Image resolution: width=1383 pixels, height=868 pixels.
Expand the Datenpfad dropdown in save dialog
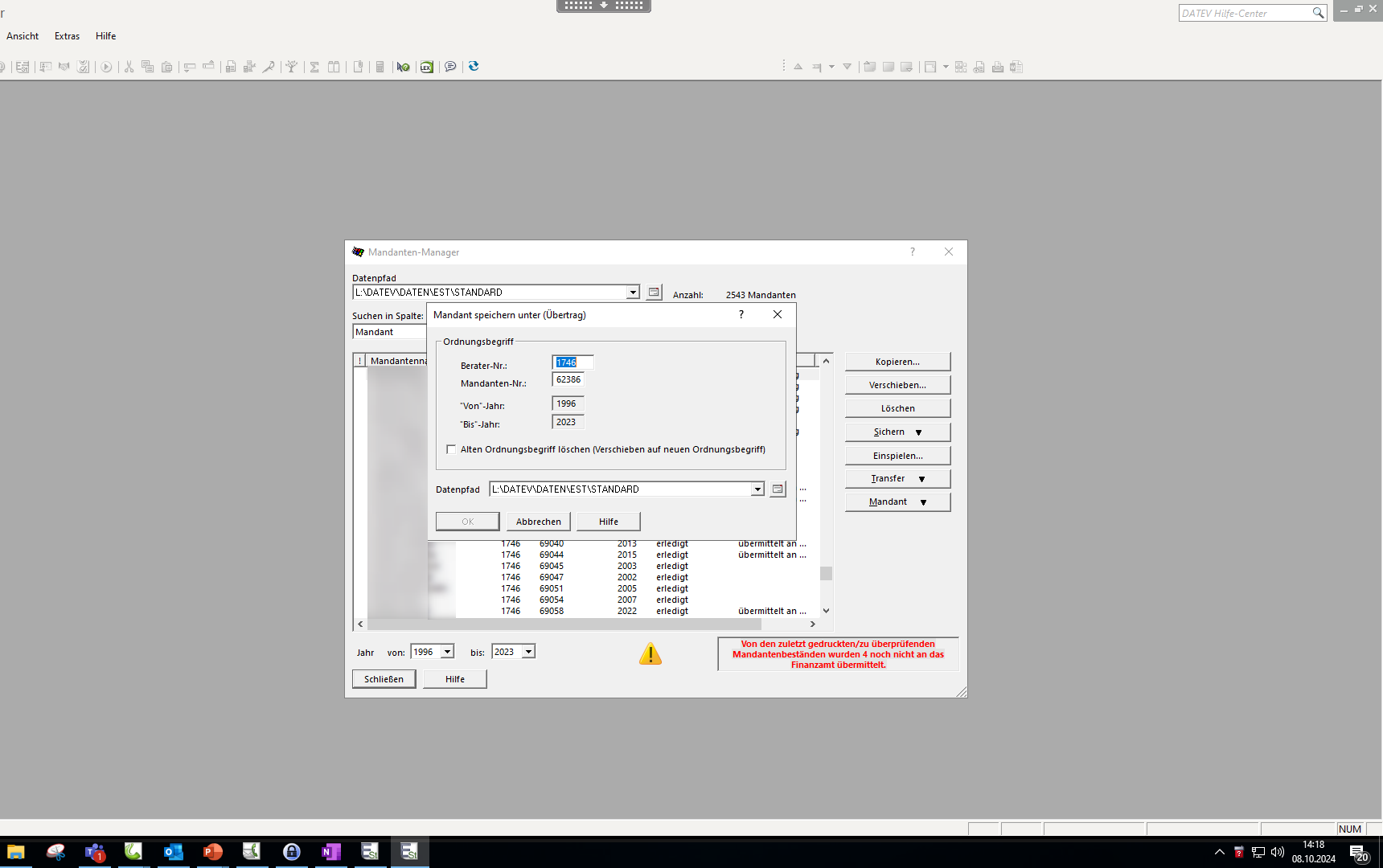point(757,489)
